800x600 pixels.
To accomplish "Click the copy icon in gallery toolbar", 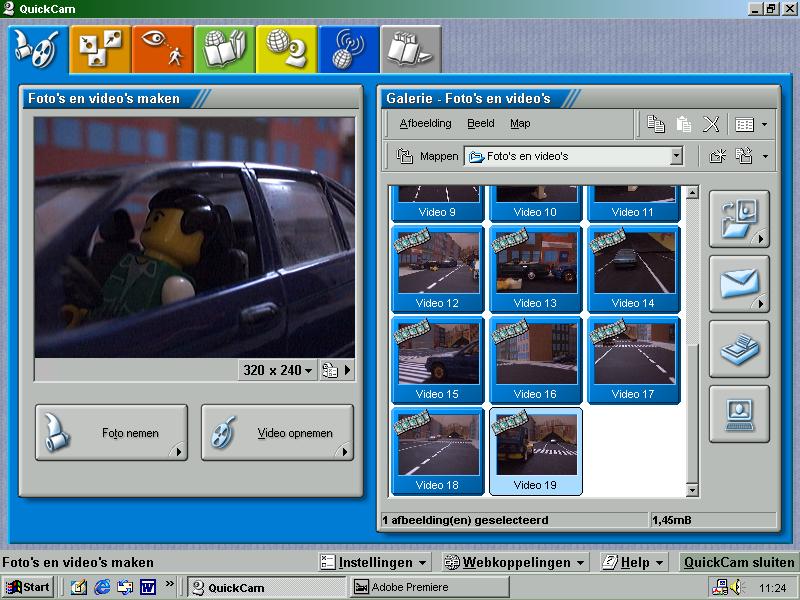I will 655,124.
